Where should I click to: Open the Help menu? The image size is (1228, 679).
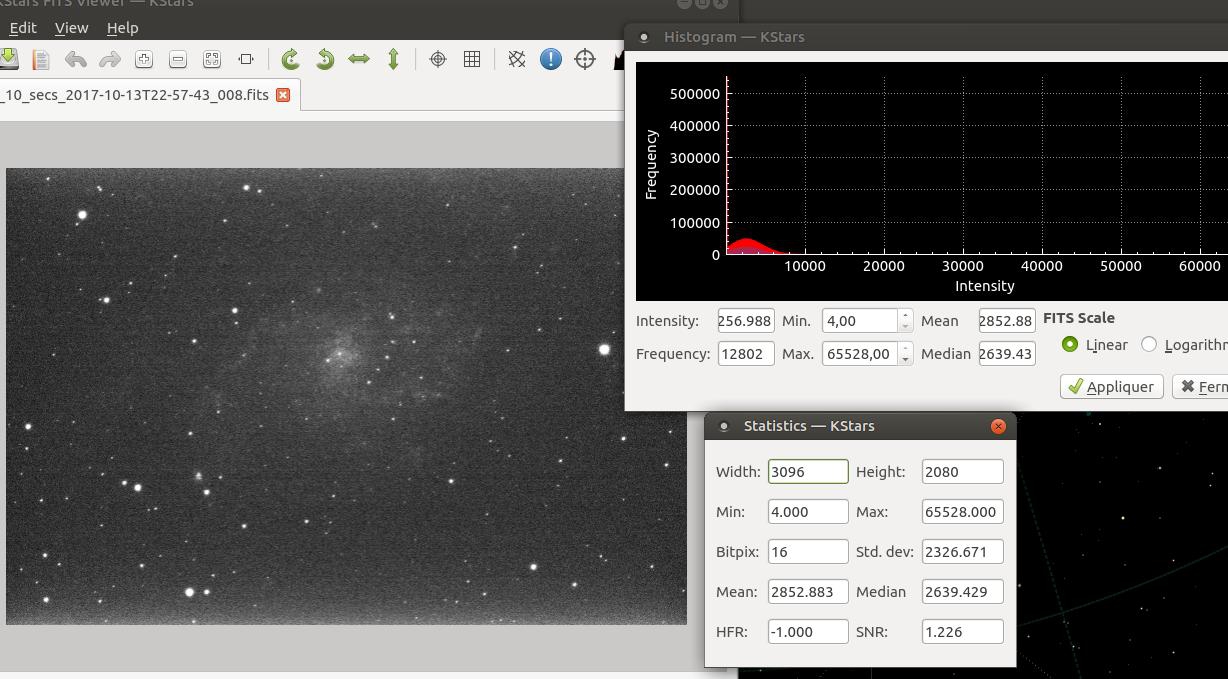point(122,28)
